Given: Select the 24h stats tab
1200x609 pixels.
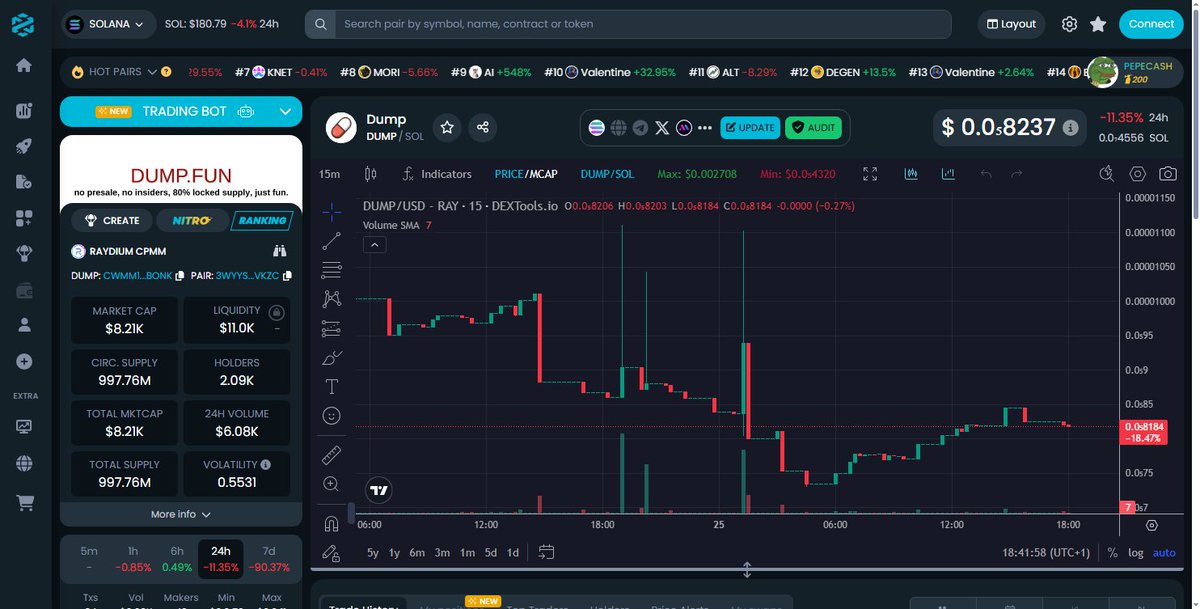Looking at the screenshot, I should point(221,558).
